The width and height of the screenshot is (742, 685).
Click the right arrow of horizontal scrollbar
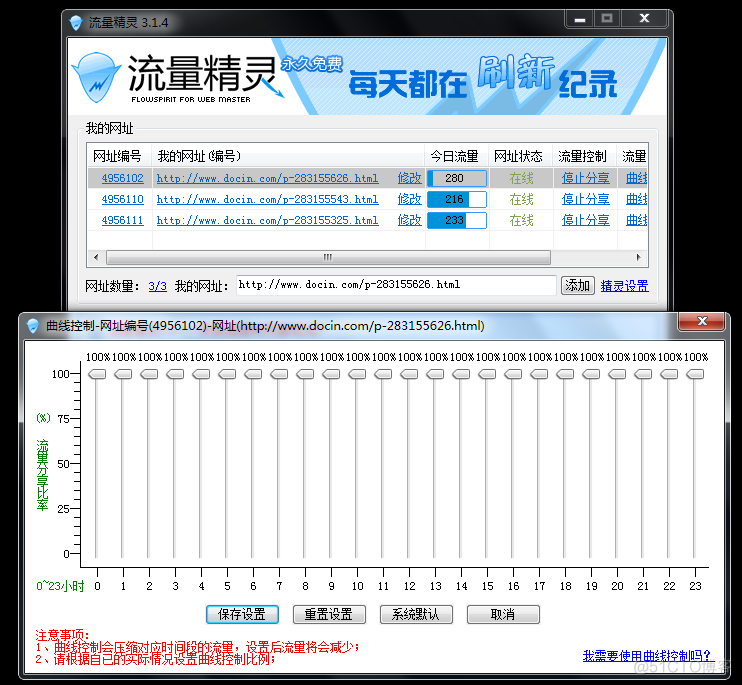coord(641,258)
